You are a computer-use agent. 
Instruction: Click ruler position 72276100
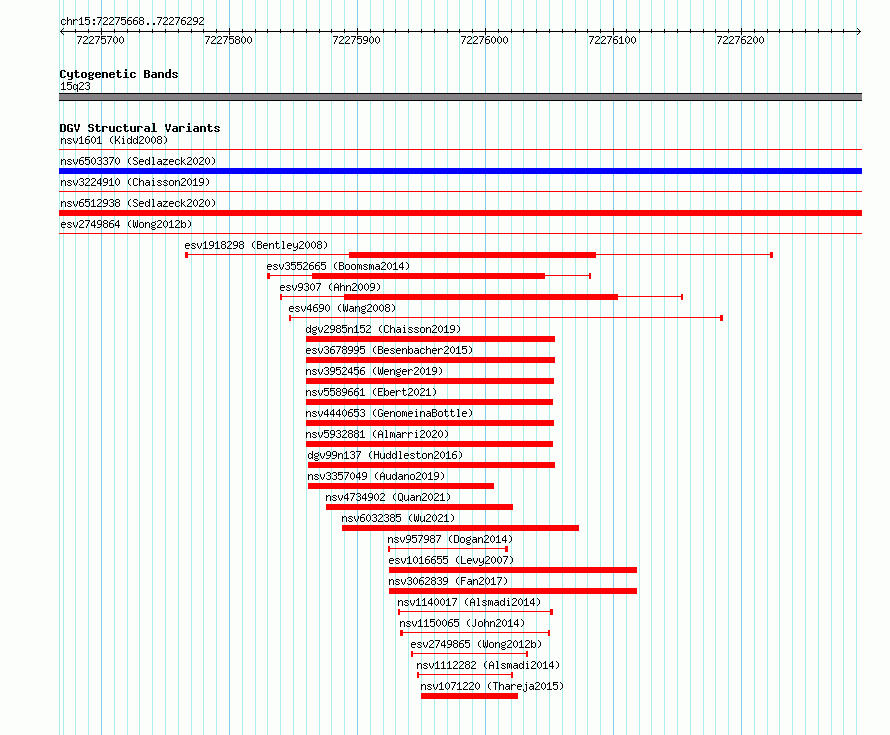tap(612, 40)
